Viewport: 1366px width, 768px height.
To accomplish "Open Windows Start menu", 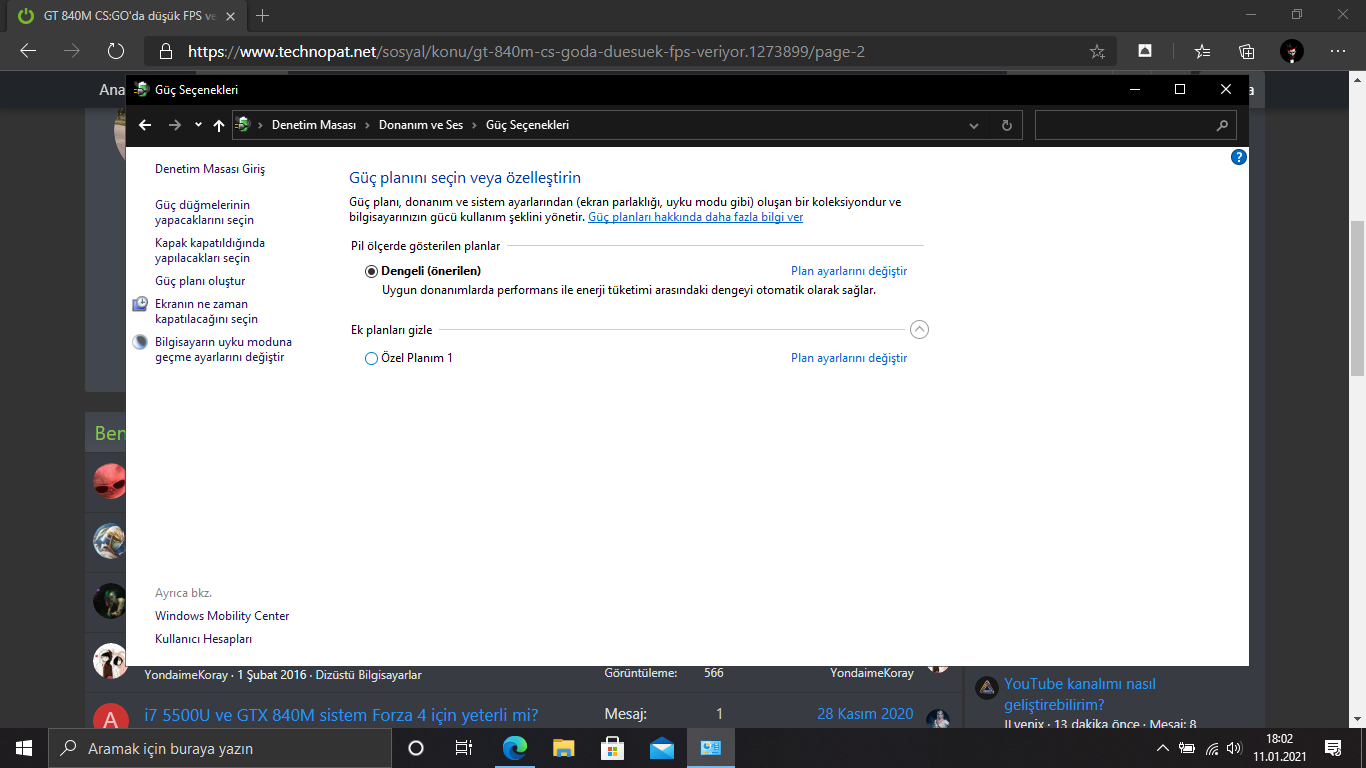I will coord(24,748).
